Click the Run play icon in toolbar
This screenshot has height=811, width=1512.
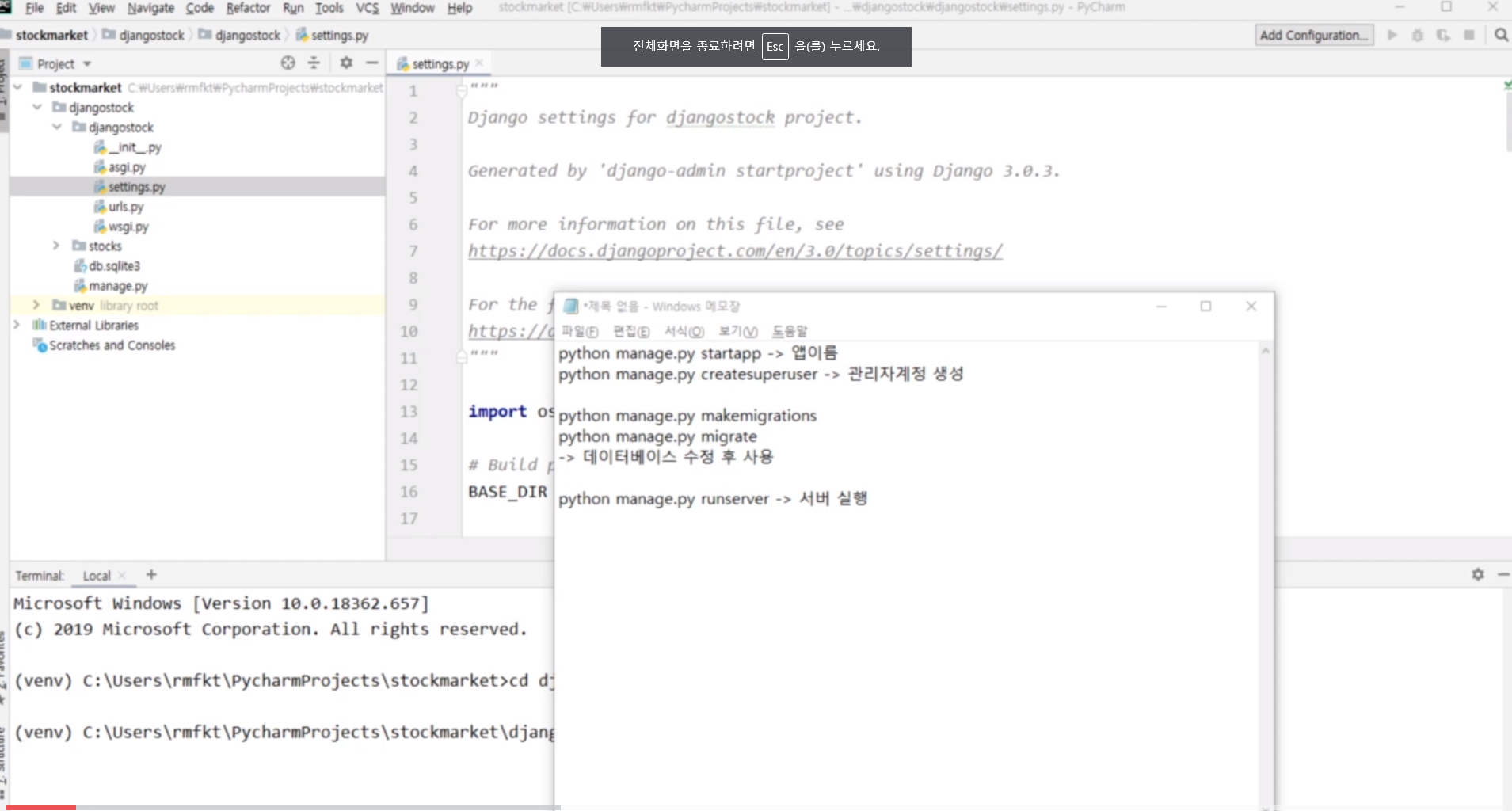point(1392,35)
